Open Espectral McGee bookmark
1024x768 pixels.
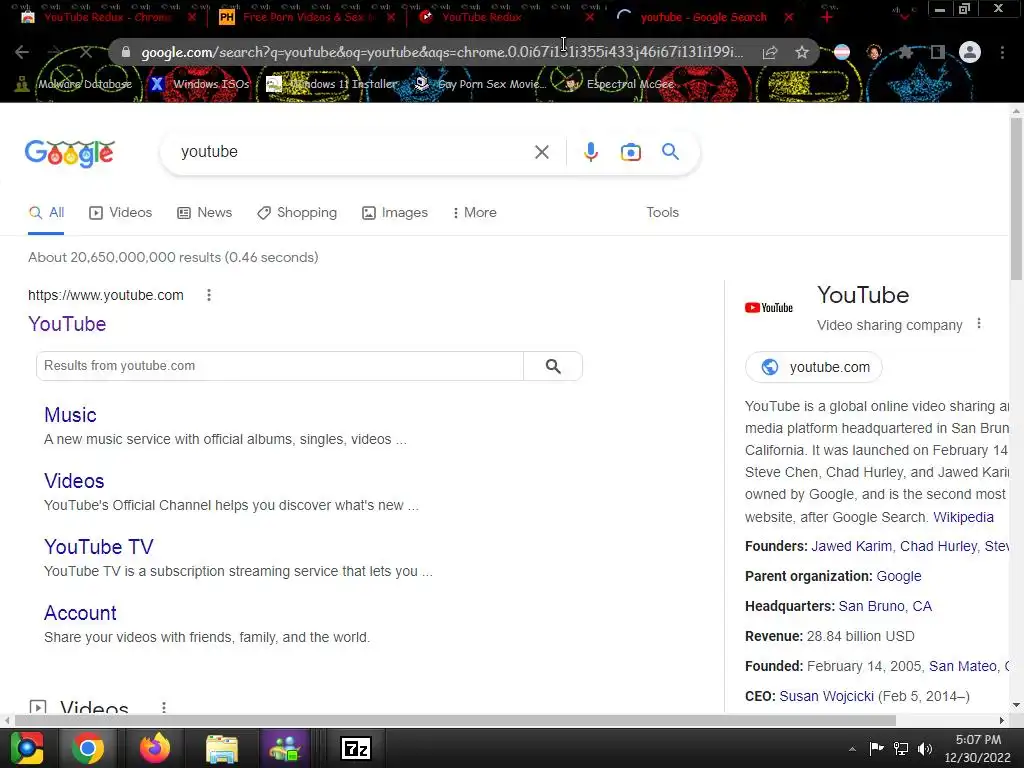(x=619, y=84)
